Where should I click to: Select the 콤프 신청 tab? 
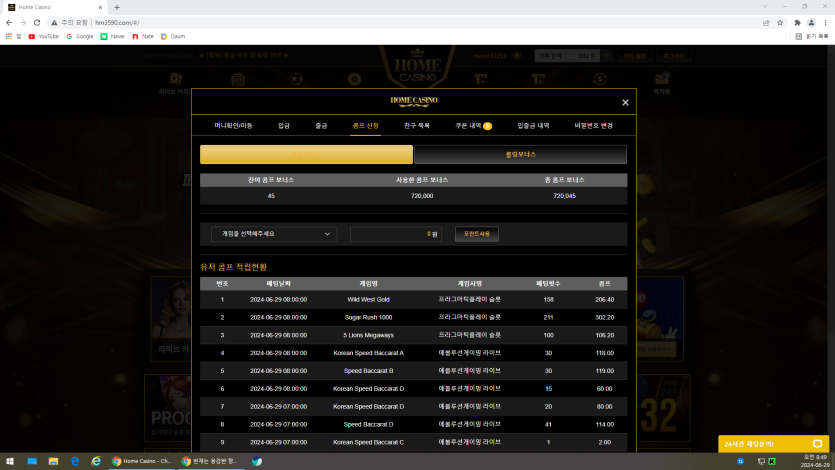click(x=365, y=126)
